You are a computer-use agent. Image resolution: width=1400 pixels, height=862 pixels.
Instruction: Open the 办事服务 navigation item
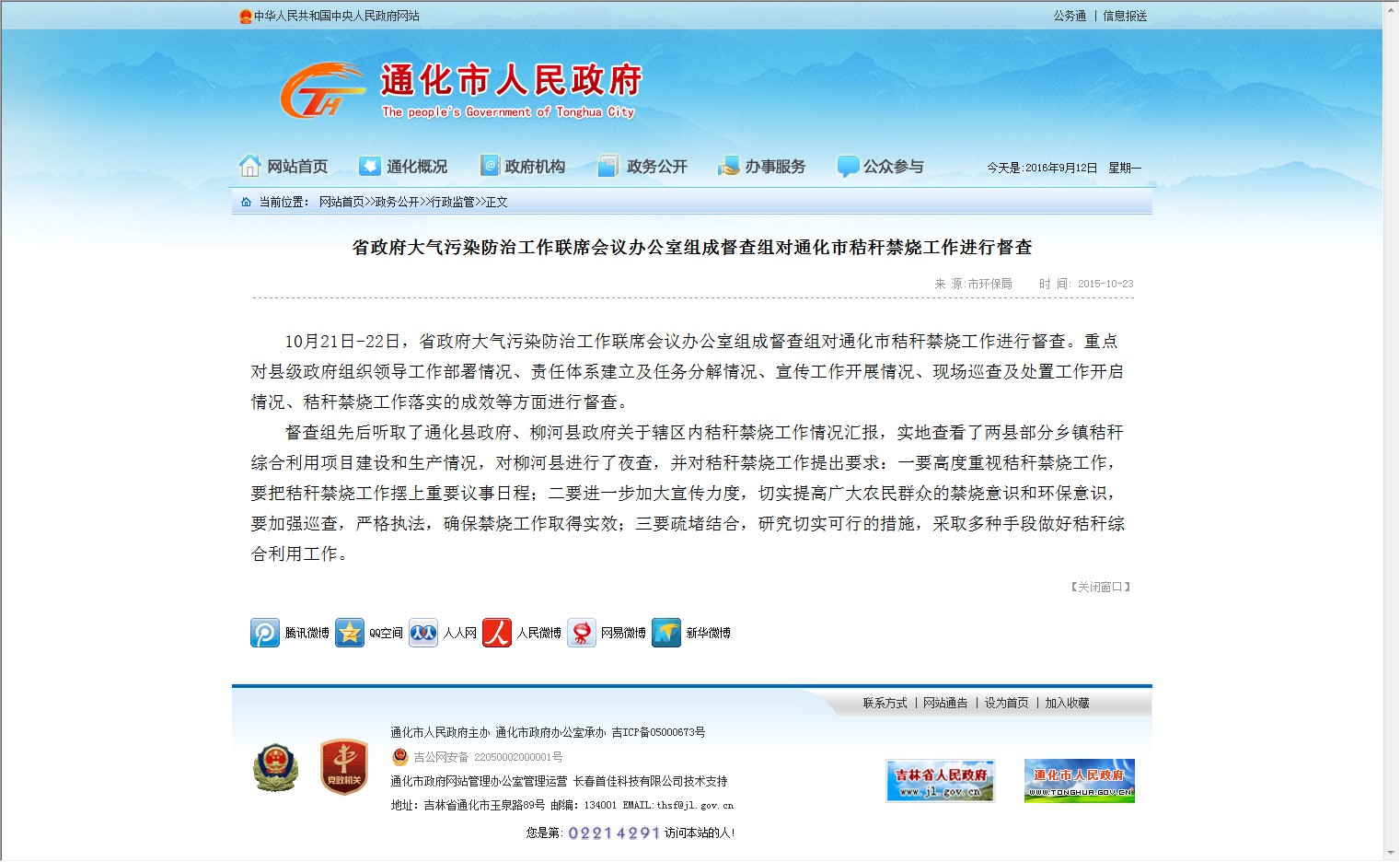(761, 167)
